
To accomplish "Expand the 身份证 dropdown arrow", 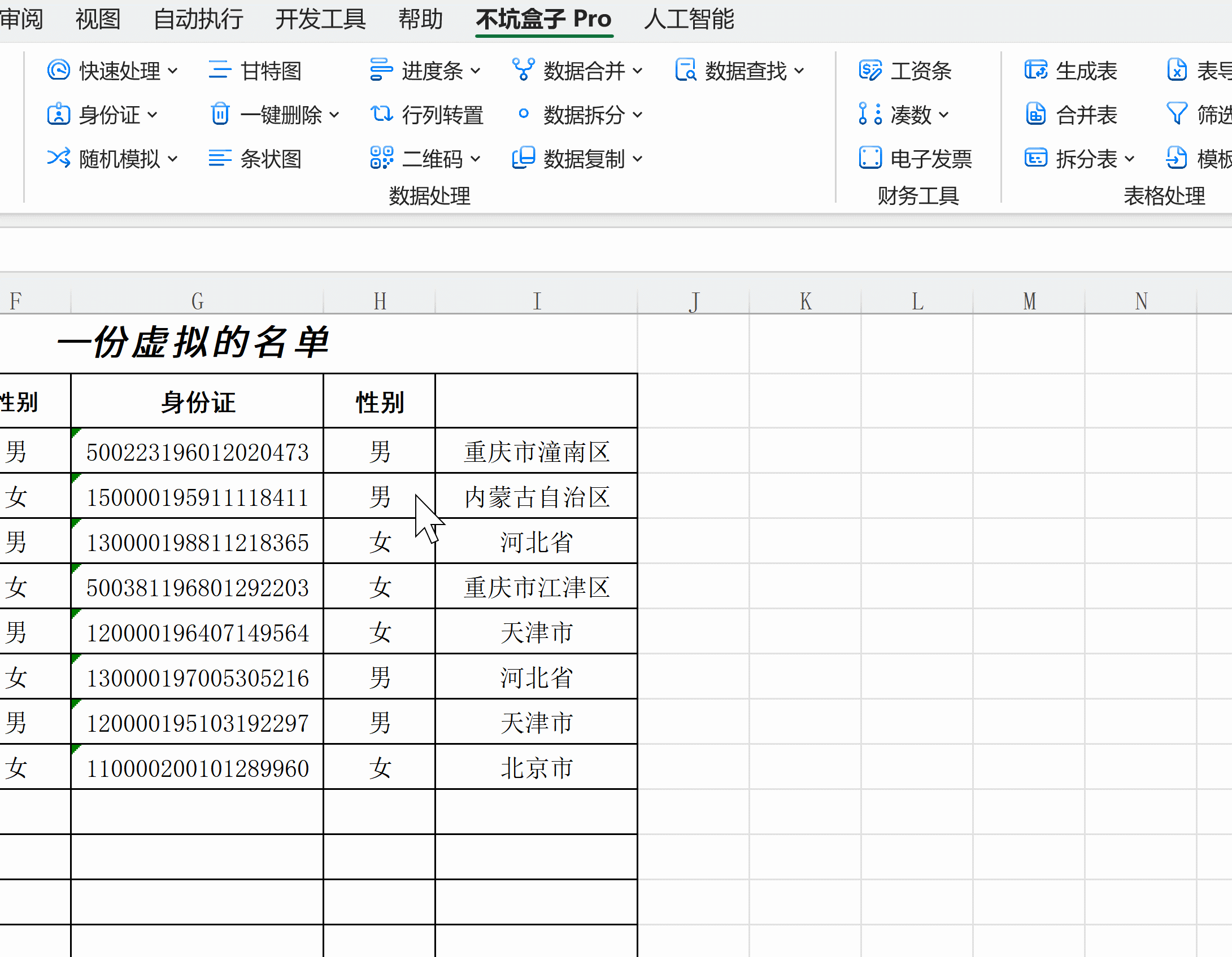I will pos(153,116).
